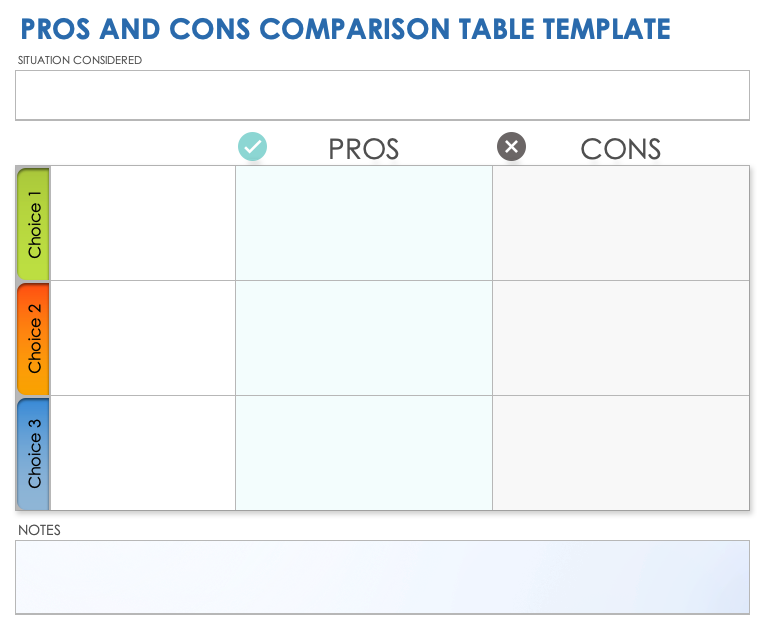The height and width of the screenshot is (644, 770).
Task: Click the Choice 3 description cell
Action: (x=143, y=453)
